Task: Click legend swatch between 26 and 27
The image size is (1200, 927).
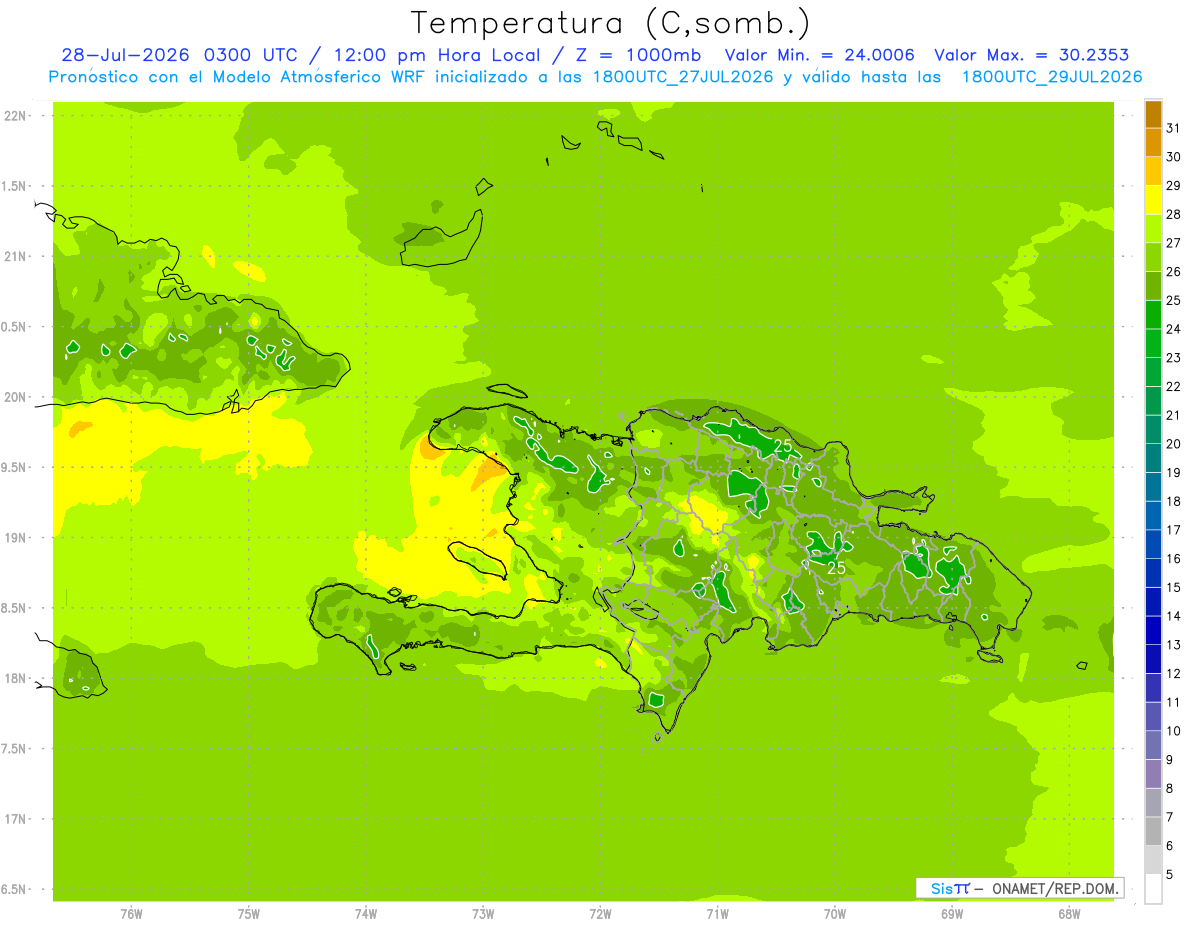Action: pos(1153,257)
